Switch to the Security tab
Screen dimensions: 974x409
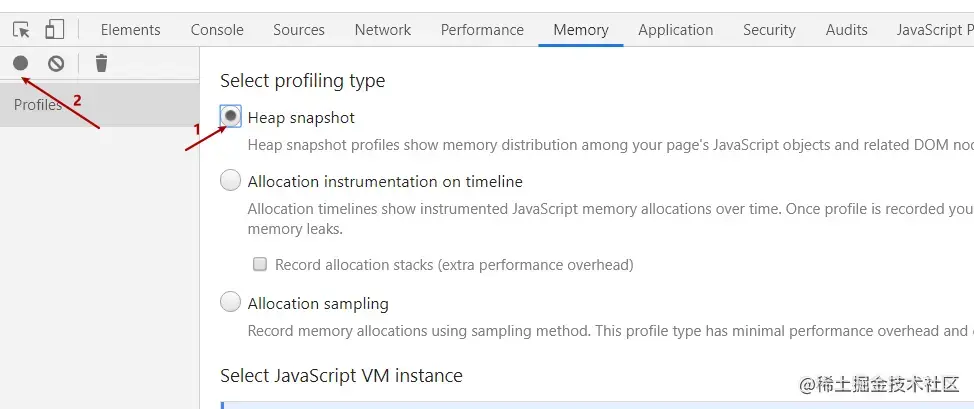pyautogui.click(x=769, y=30)
